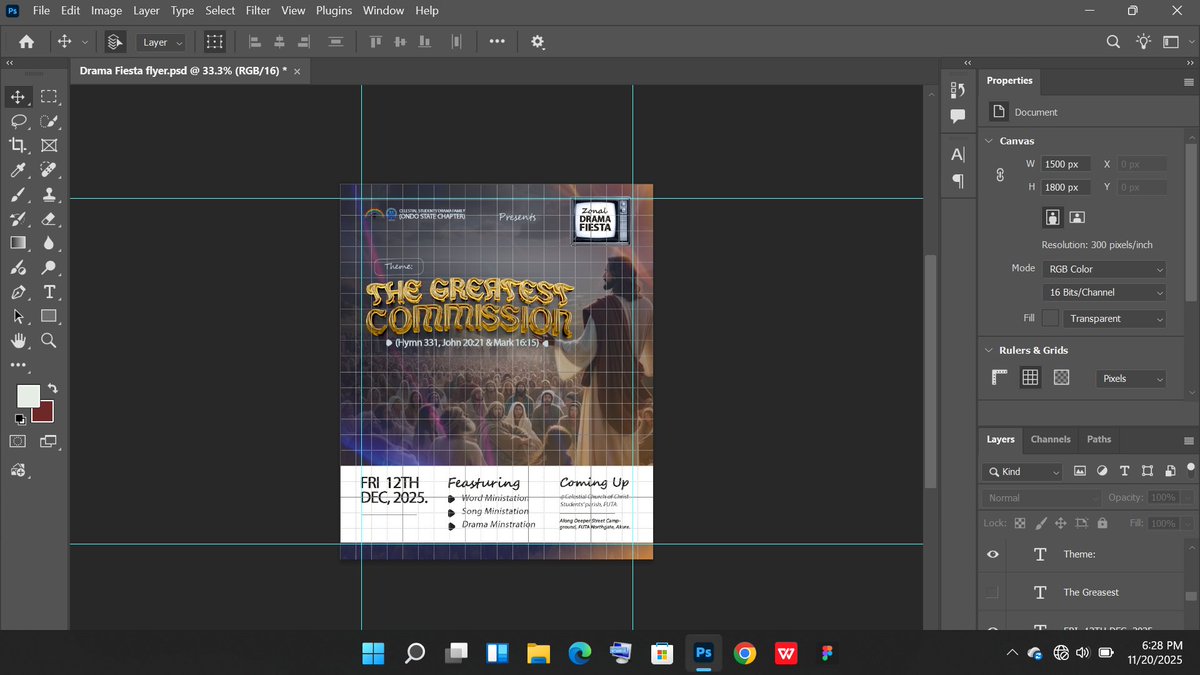Screen dimensions: 1200x675
Task: Choose the portrait canvas orientation icon
Action: pyautogui.click(x=1051, y=217)
